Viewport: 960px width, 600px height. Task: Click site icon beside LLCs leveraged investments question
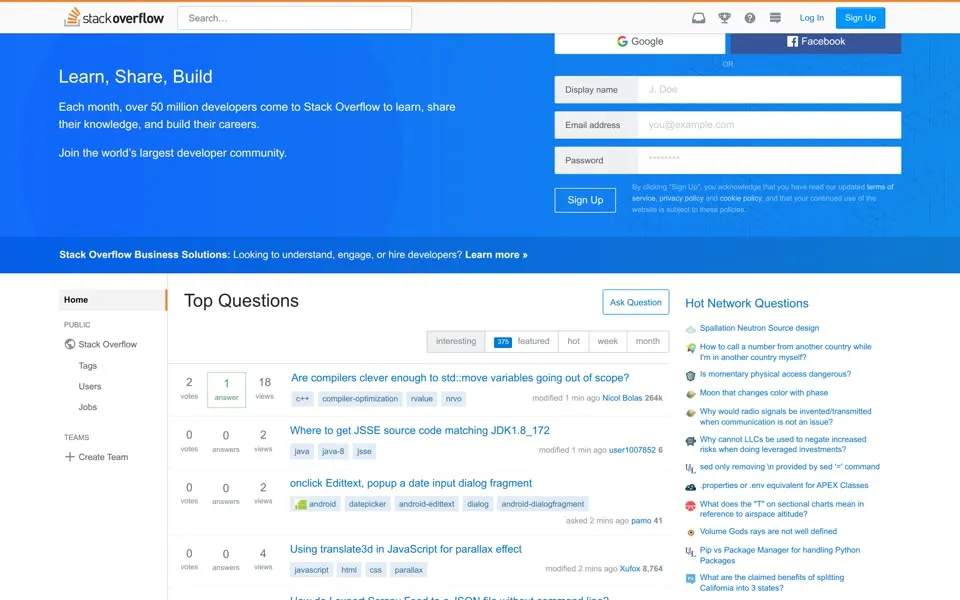click(x=691, y=440)
